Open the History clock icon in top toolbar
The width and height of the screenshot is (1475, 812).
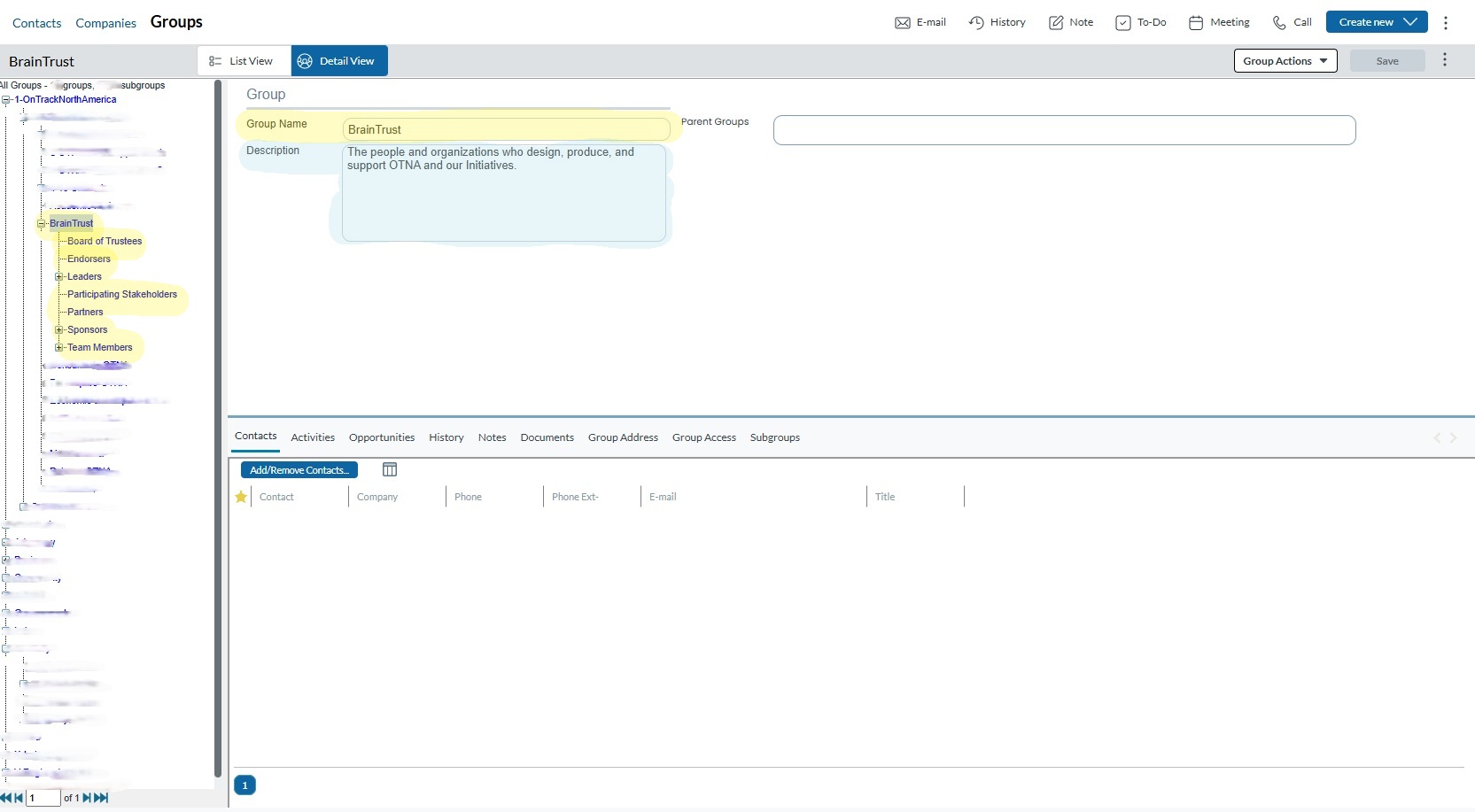(x=976, y=23)
